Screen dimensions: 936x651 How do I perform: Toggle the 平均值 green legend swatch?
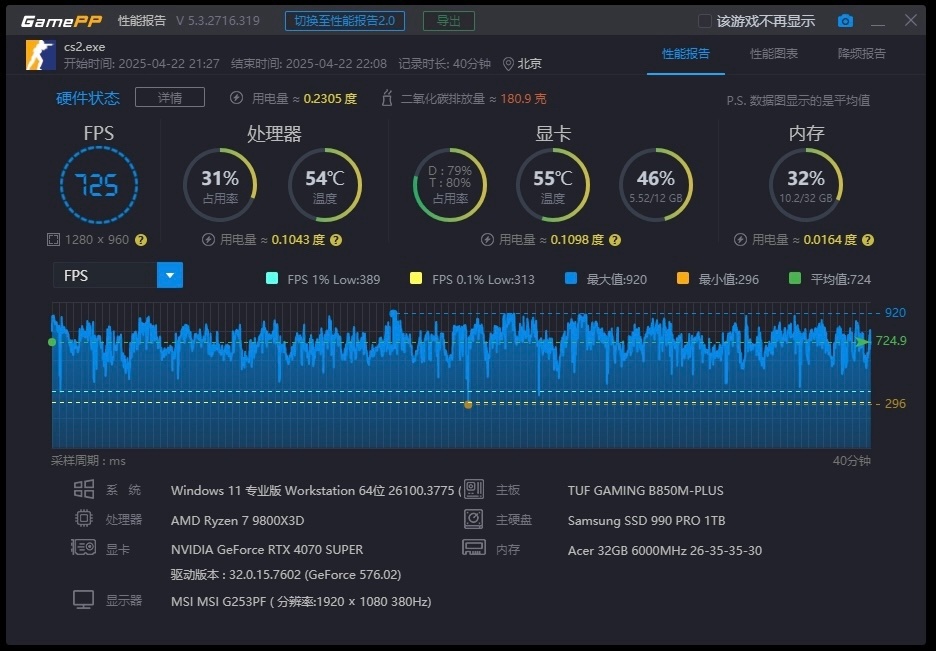(x=795, y=278)
